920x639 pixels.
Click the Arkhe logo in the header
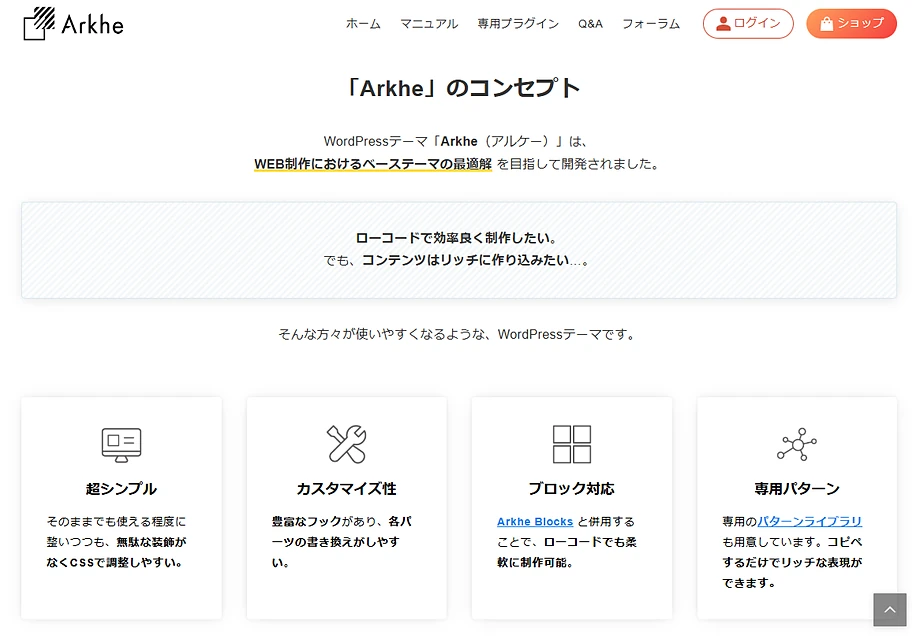pyautogui.click(x=73, y=23)
